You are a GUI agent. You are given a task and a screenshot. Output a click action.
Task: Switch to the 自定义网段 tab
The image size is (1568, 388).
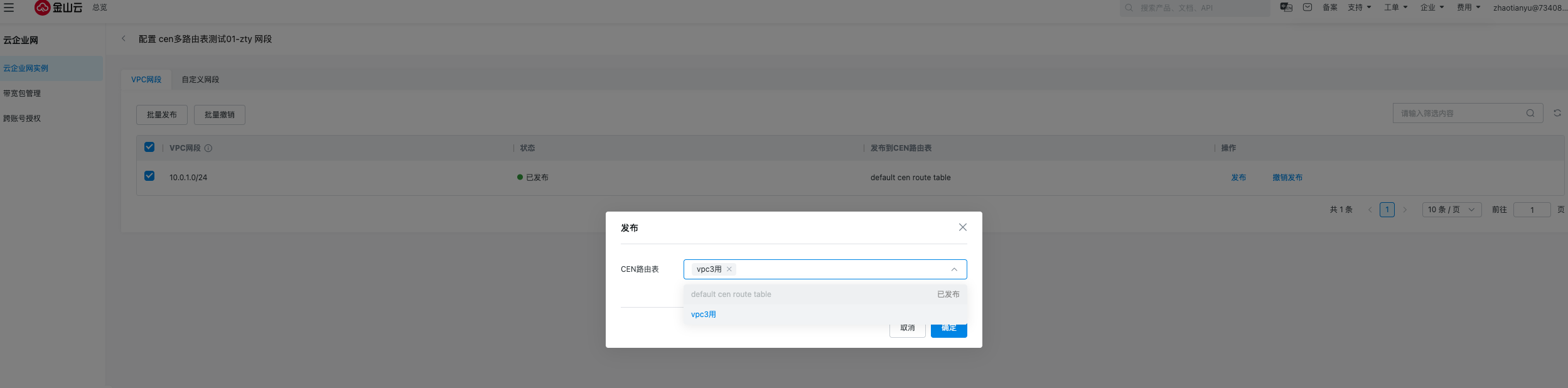[200, 80]
